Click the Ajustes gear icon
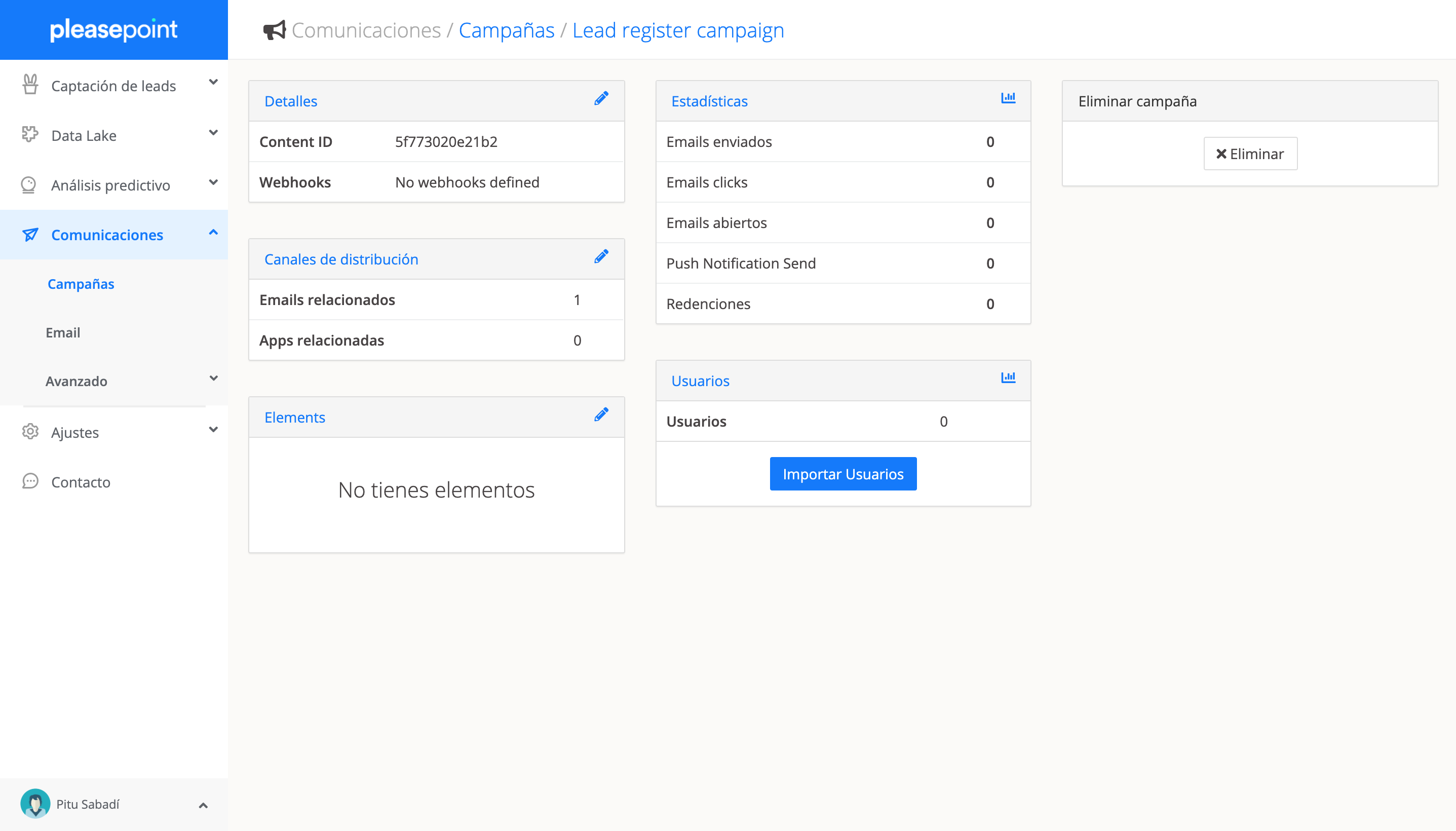The height and width of the screenshot is (831, 1456). click(30, 432)
